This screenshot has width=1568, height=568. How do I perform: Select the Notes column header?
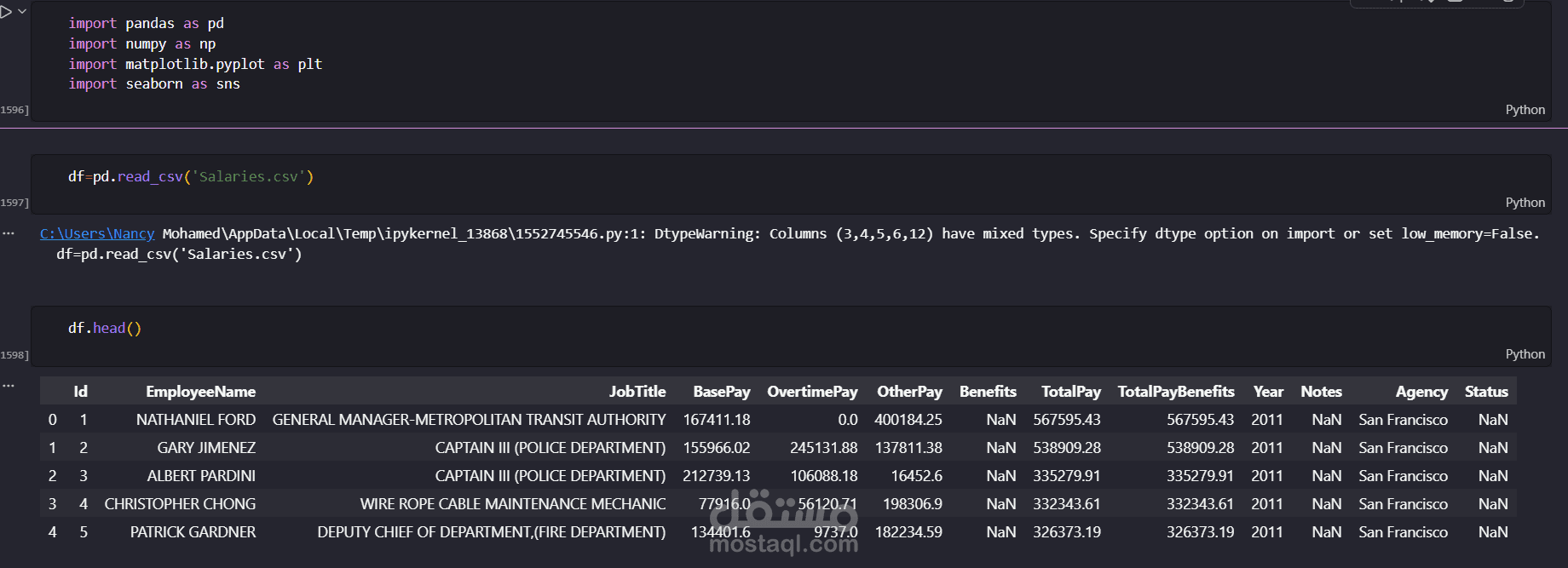(1321, 392)
